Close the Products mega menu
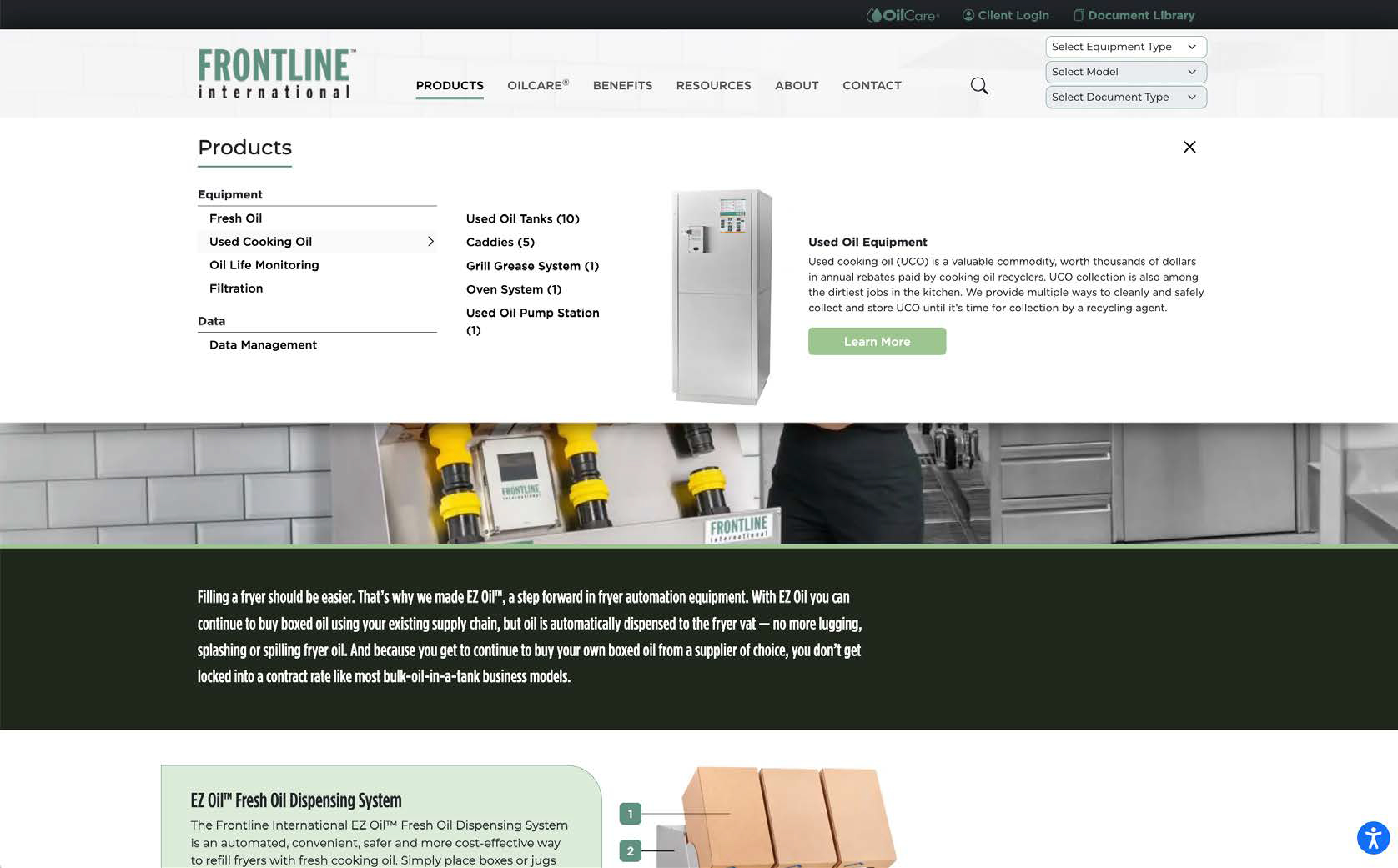Screen dimensions: 1398x868 [x=1189, y=147]
